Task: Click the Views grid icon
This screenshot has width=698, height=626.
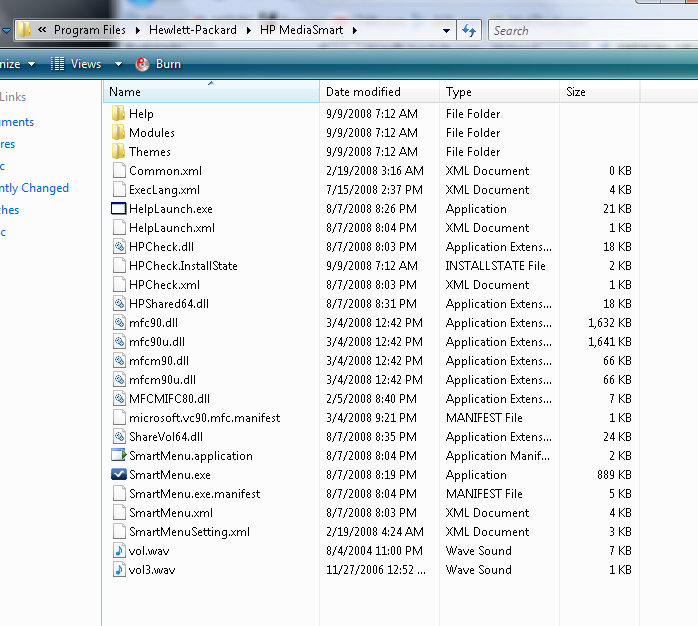Action: coord(57,64)
